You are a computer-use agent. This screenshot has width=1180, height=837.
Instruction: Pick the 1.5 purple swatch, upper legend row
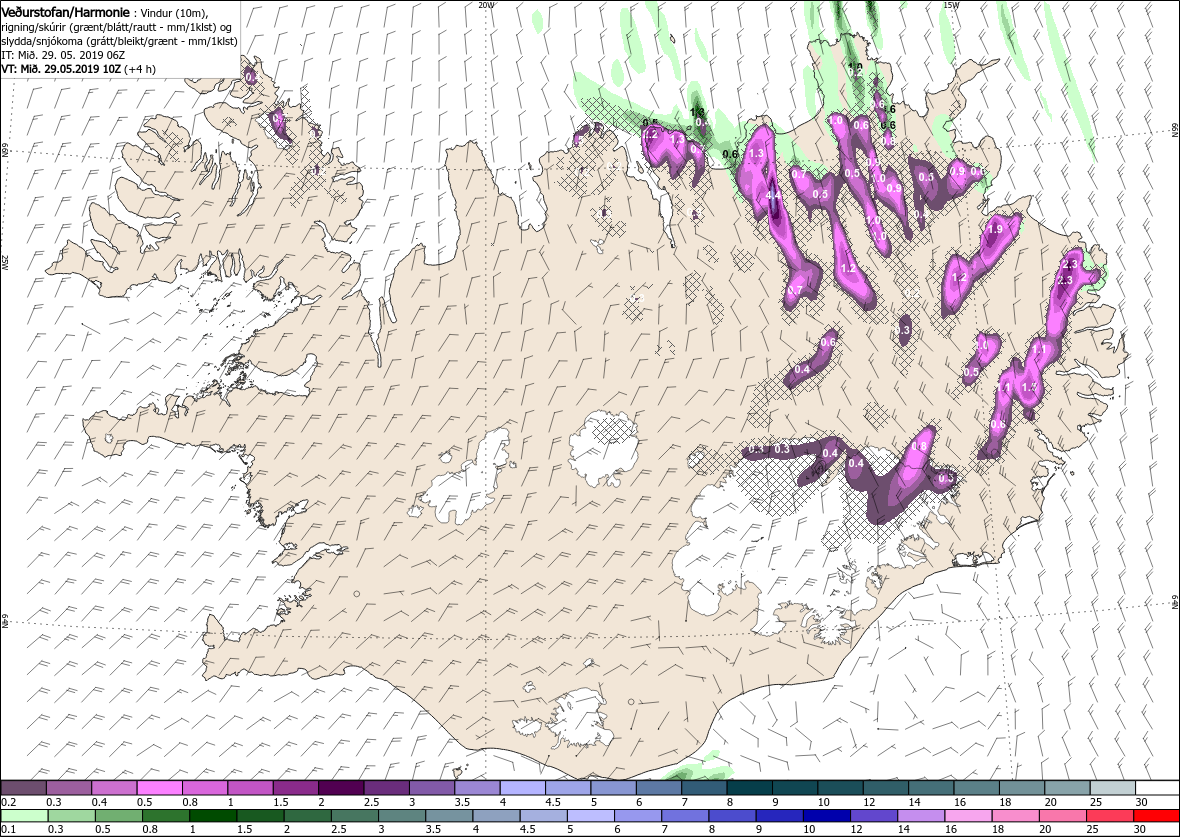(x=296, y=787)
